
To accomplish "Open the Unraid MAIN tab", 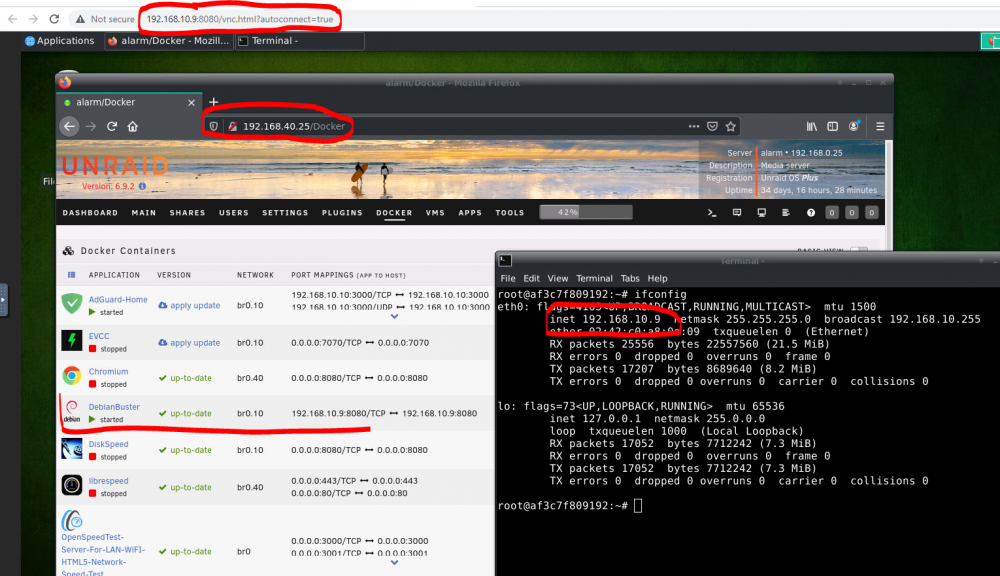I will pos(143,213).
